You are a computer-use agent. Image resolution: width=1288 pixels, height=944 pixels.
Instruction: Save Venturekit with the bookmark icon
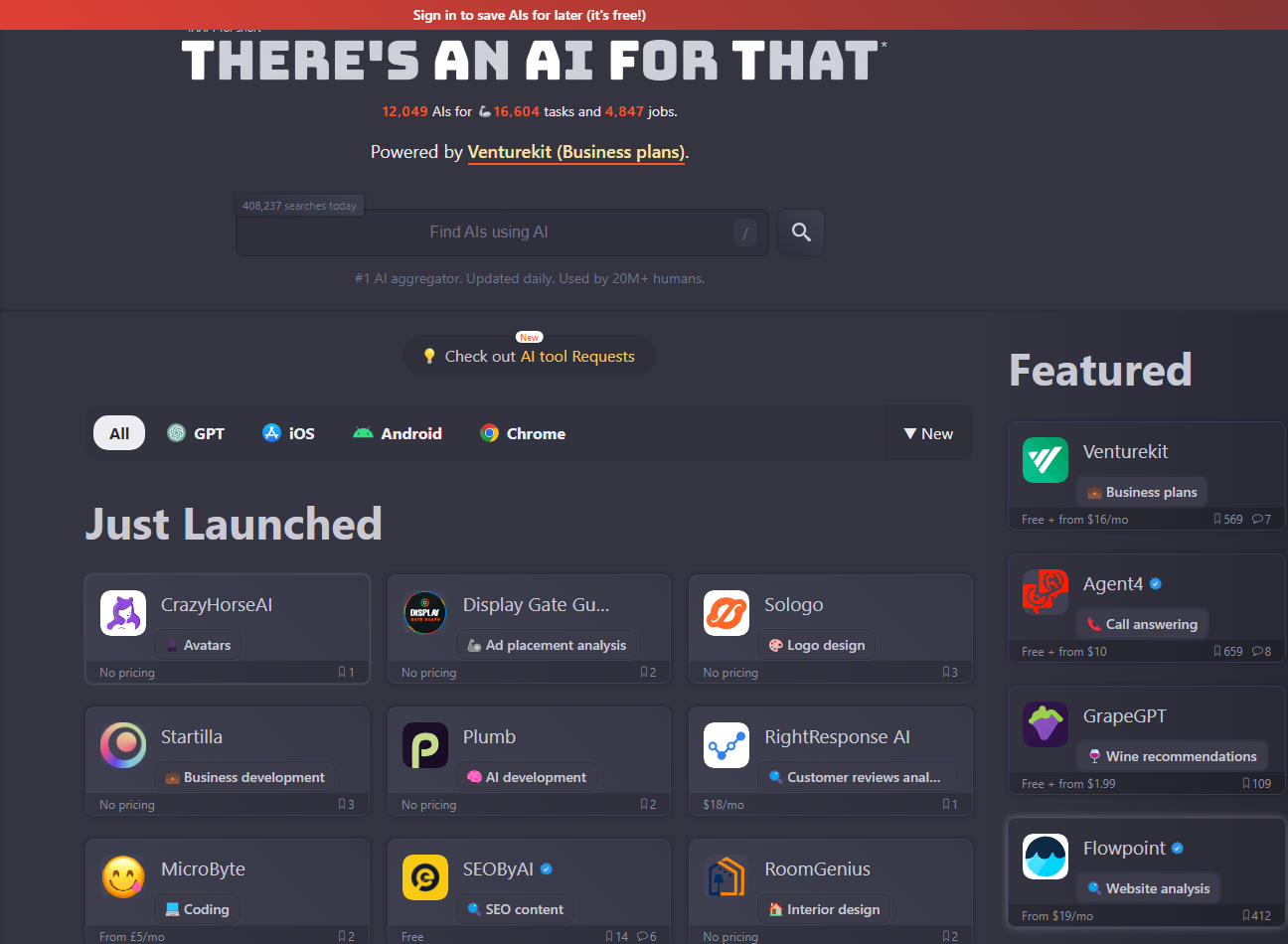pyautogui.click(x=1217, y=519)
